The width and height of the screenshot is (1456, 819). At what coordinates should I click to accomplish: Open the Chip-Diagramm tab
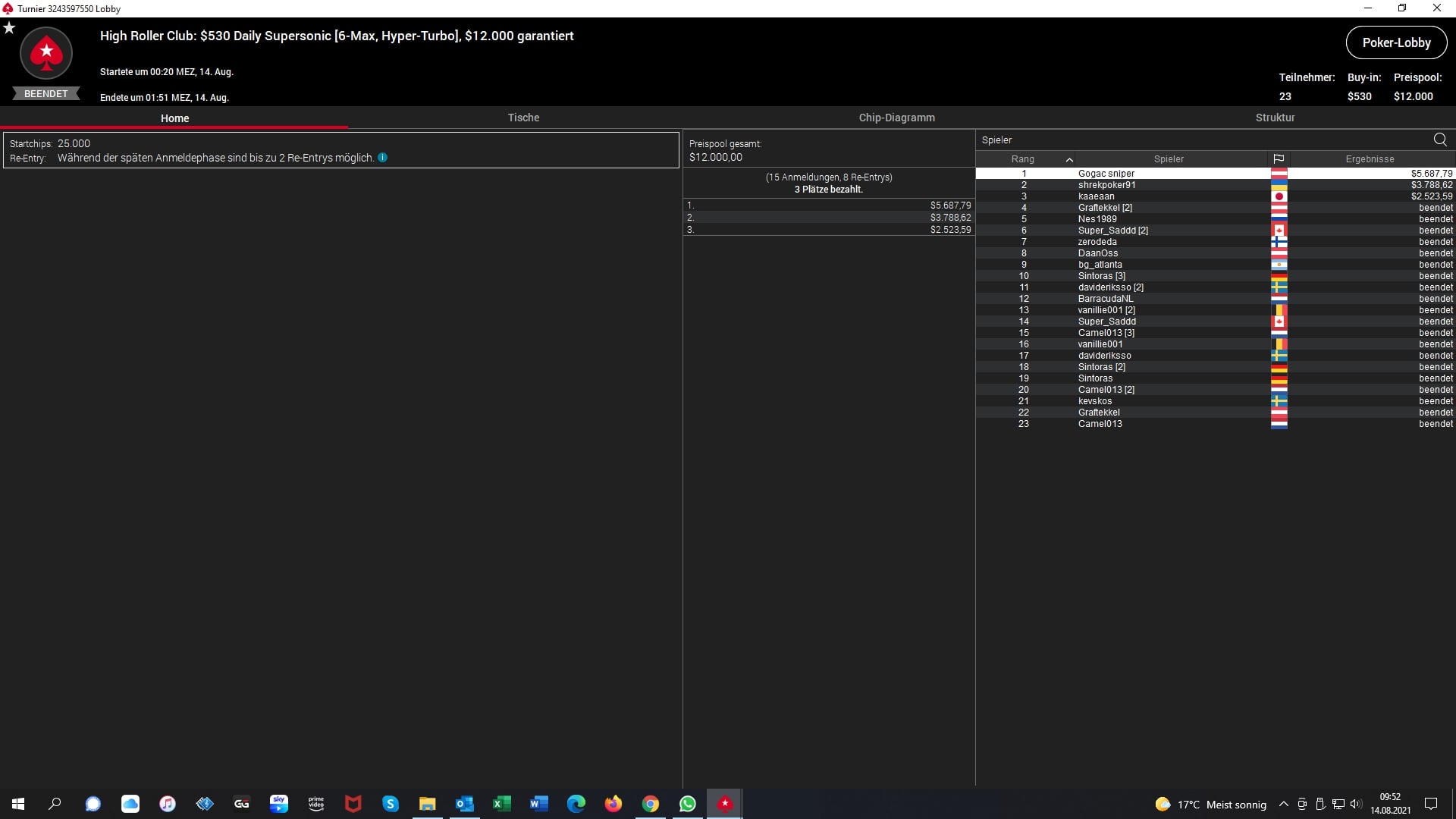[896, 118]
